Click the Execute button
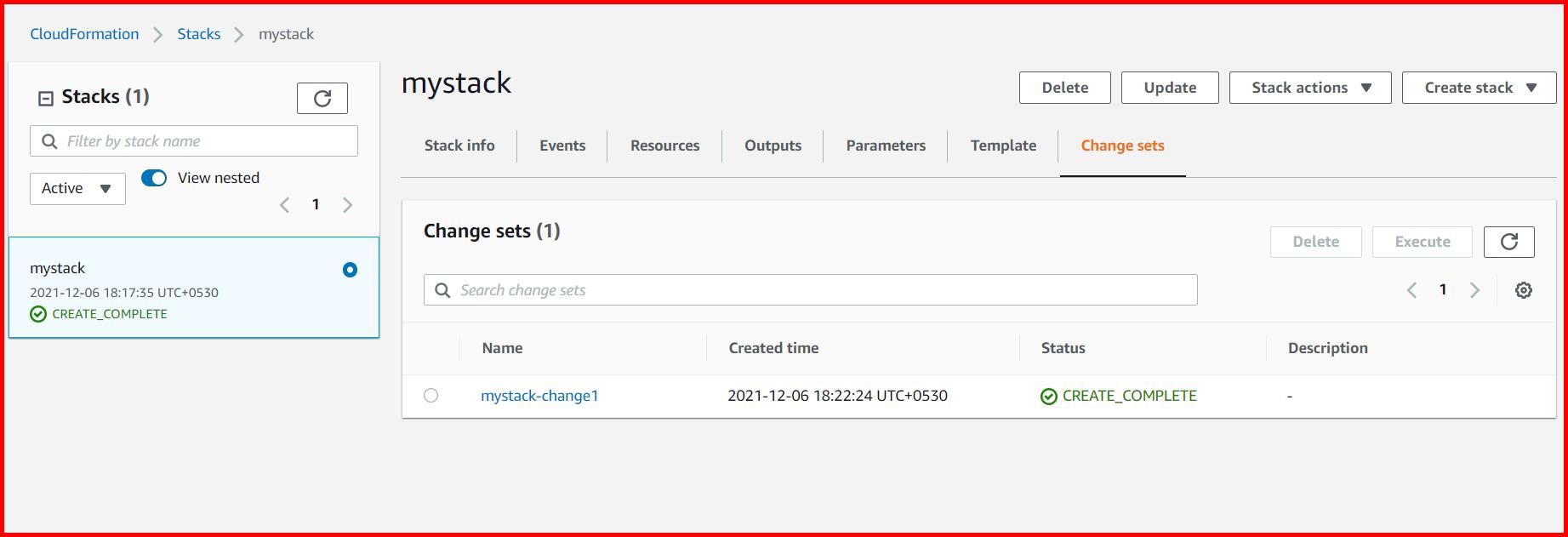Viewport: 1568px width, 537px height. click(x=1423, y=242)
